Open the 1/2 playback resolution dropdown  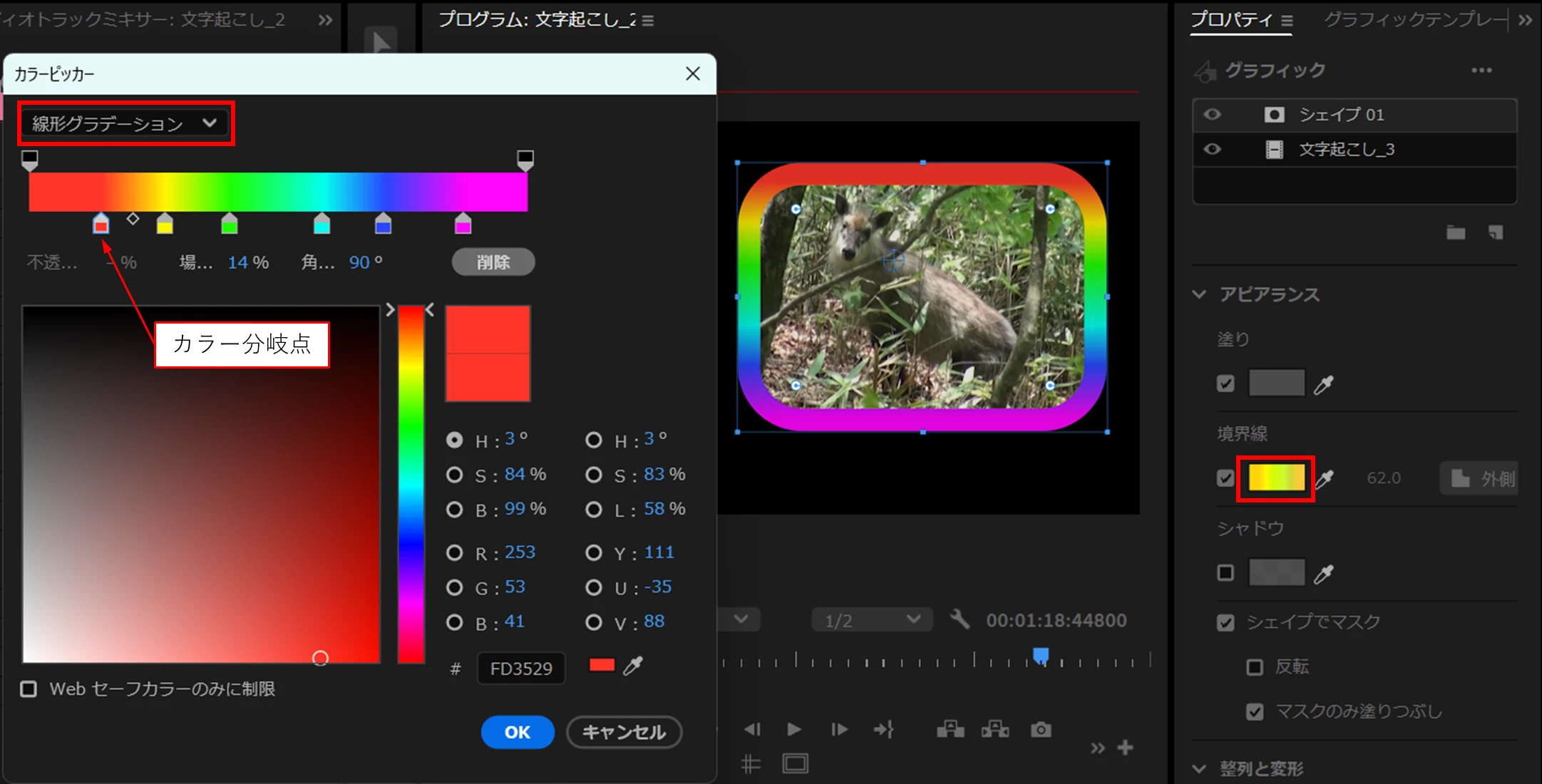(871, 620)
